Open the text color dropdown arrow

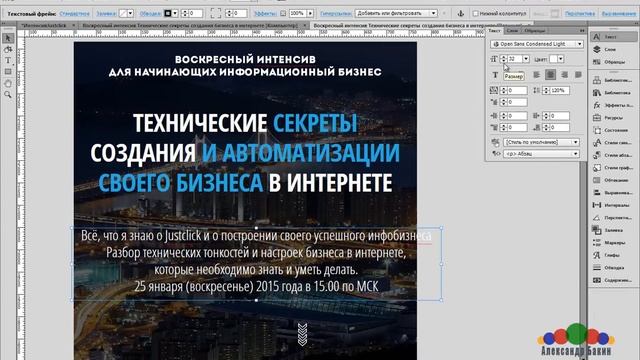561,59
